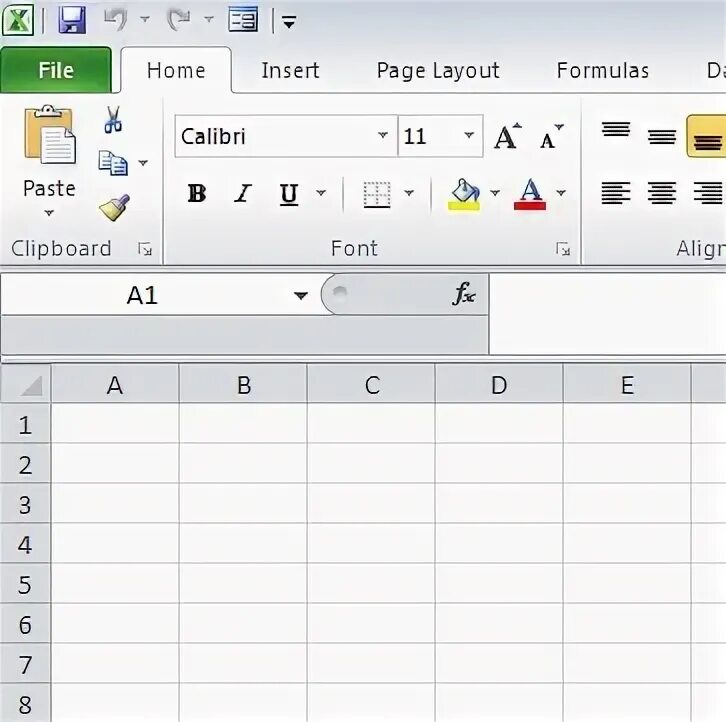
Task: Open Font dialog box launcher
Action: tap(563, 249)
